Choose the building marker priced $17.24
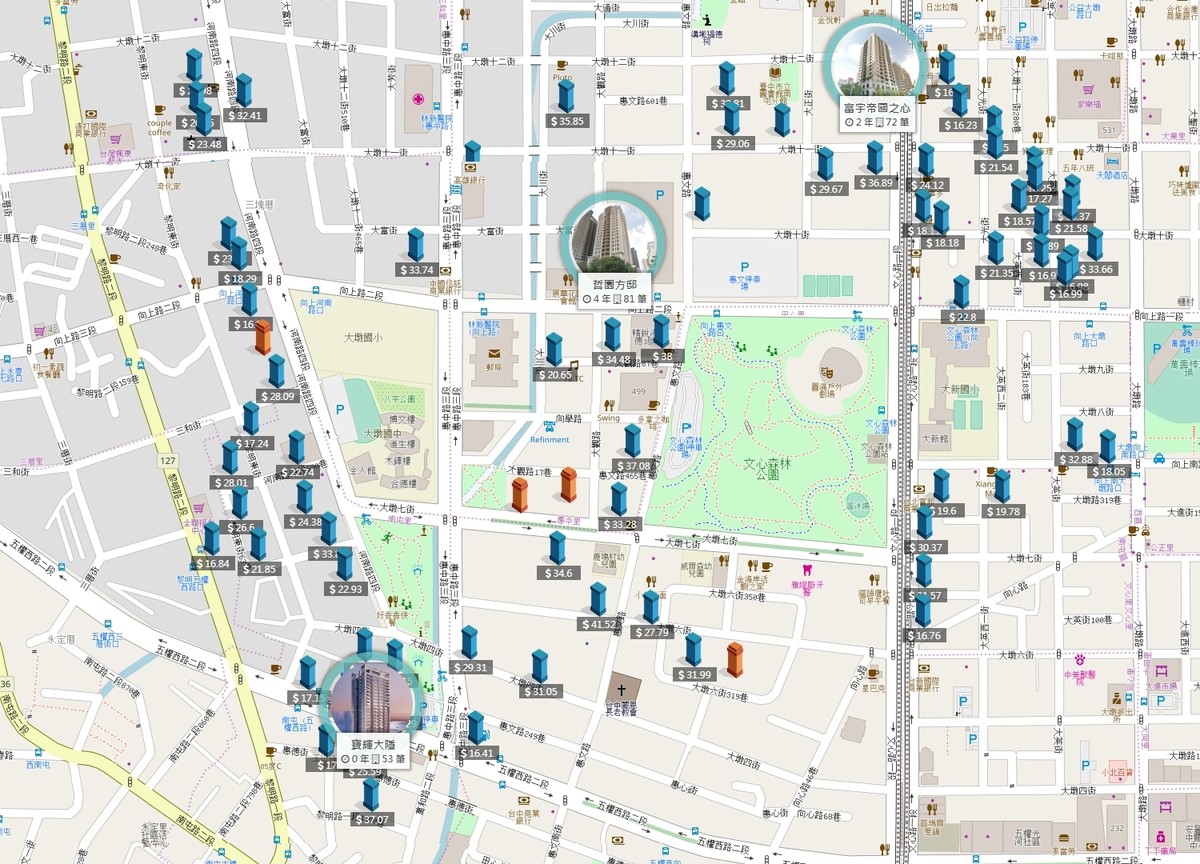 click(x=251, y=418)
